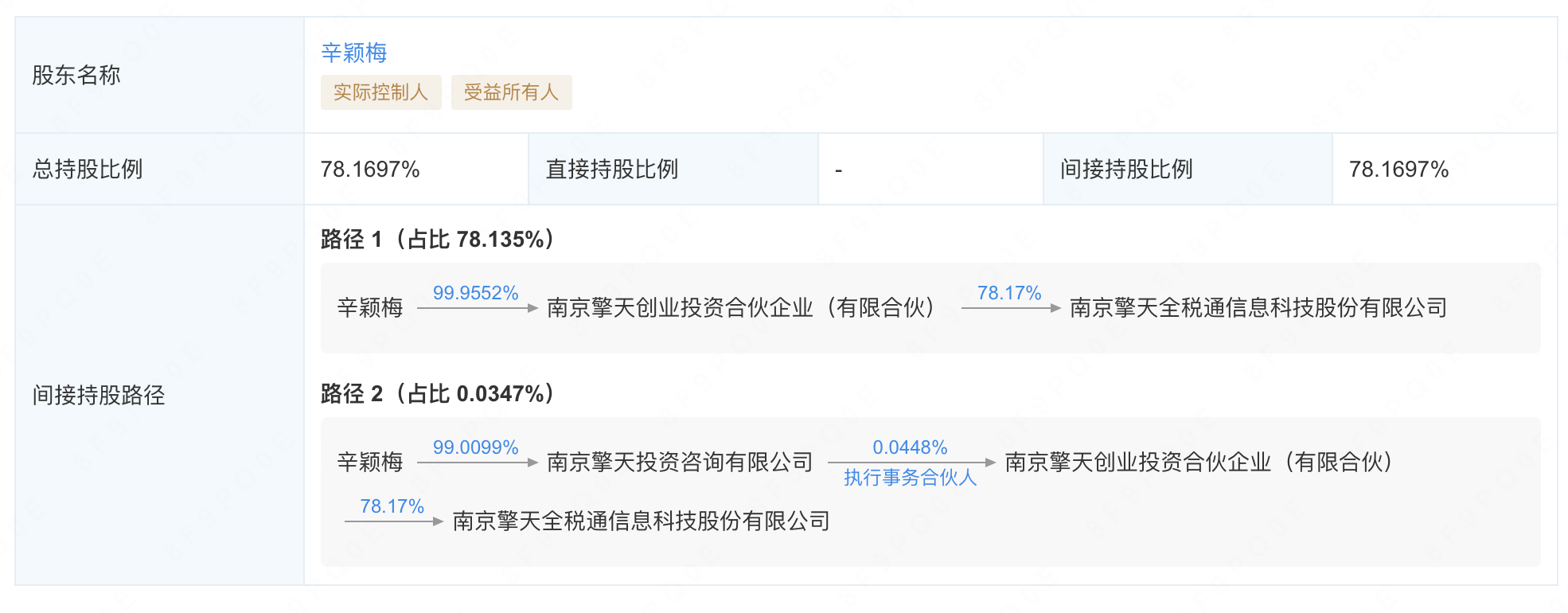Viewport: 1568px width, 613px height.
Task: Open 南京擎天全税通信息科技股份有限公司 in path 1
Action: point(1258,308)
